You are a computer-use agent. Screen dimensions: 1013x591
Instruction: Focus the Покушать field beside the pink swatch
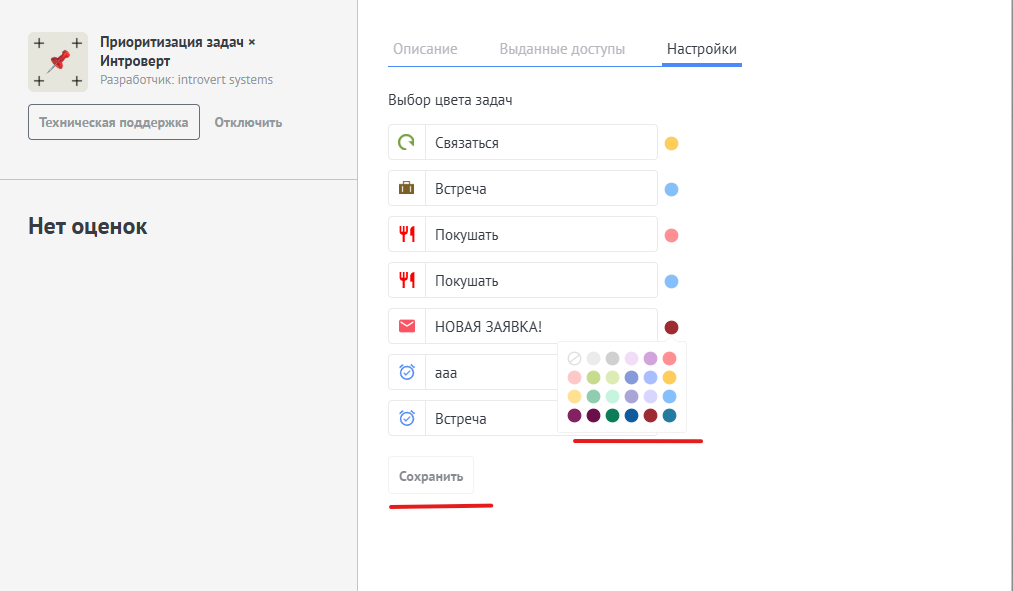pyautogui.click(x=541, y=234)
